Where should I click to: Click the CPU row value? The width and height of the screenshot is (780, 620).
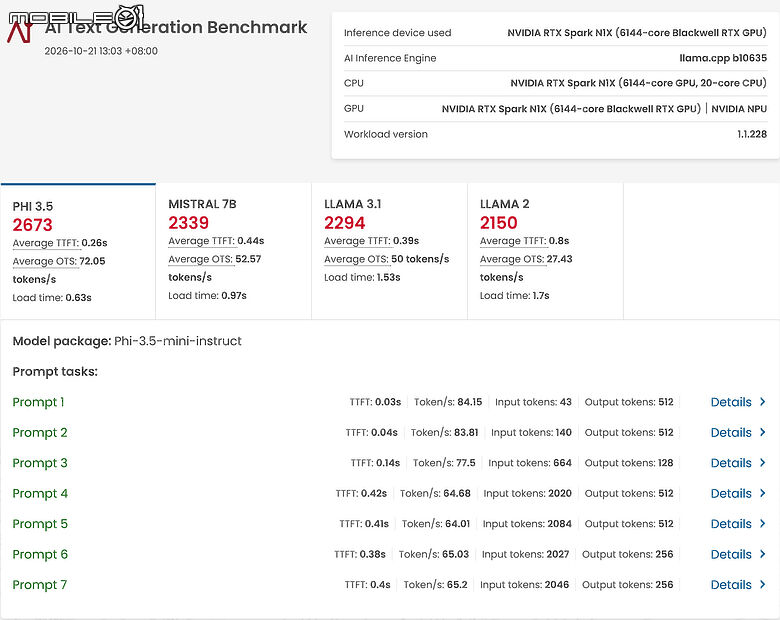[x=638, y=83]
